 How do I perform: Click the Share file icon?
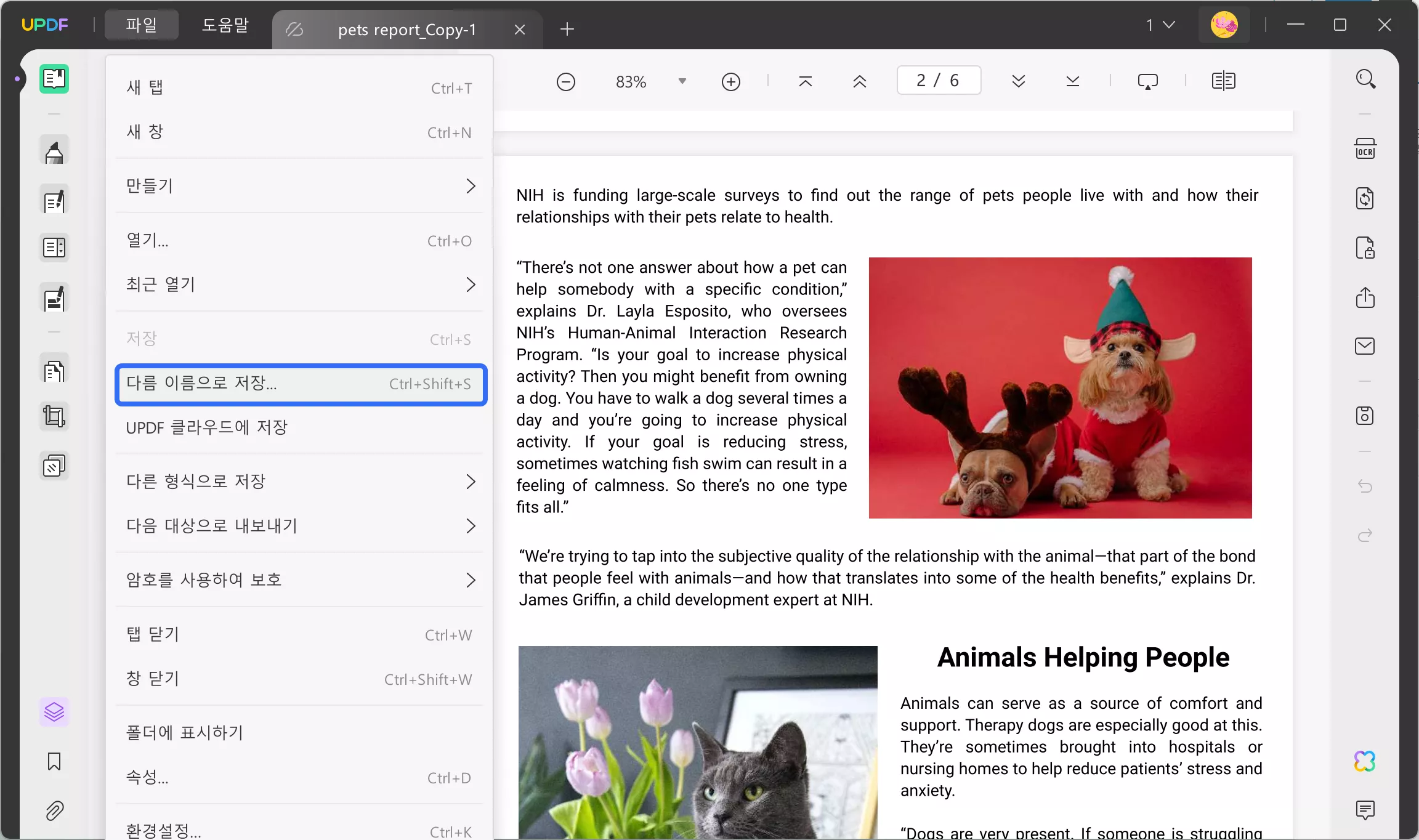(1365, 297)
